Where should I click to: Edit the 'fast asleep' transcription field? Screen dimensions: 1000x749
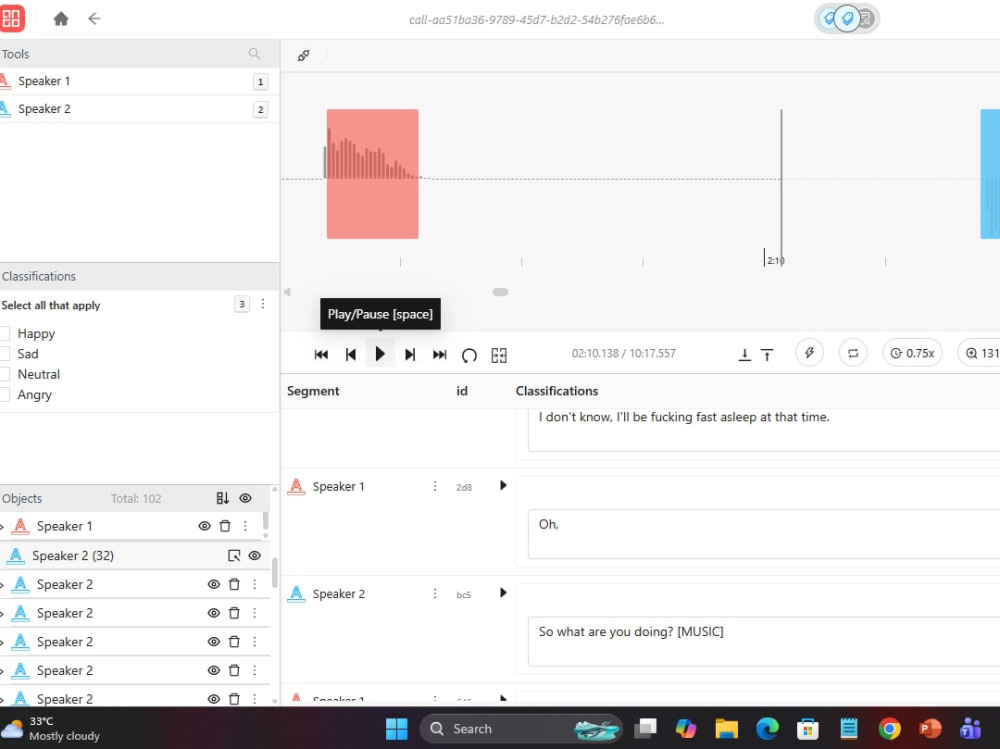[x=764, y=430]
